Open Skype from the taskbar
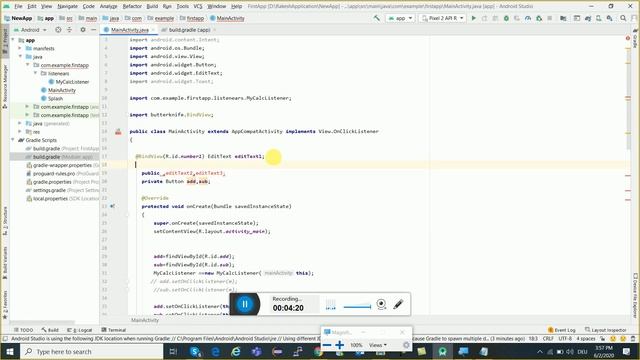Viewport: 640px width, 360px height. pos(195,351)
